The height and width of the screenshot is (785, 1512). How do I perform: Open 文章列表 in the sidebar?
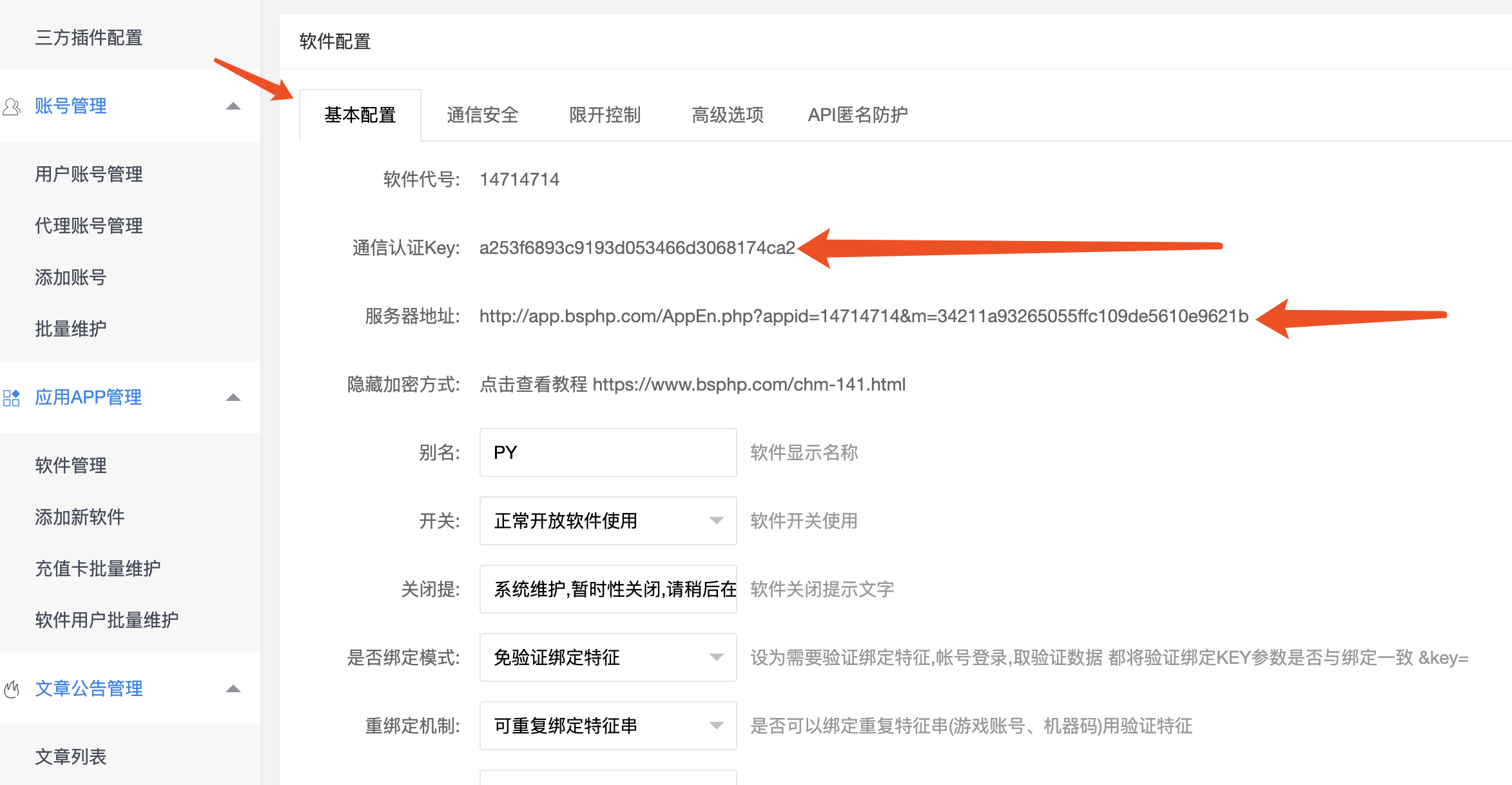pyautogui.click(x=71, y=757)
